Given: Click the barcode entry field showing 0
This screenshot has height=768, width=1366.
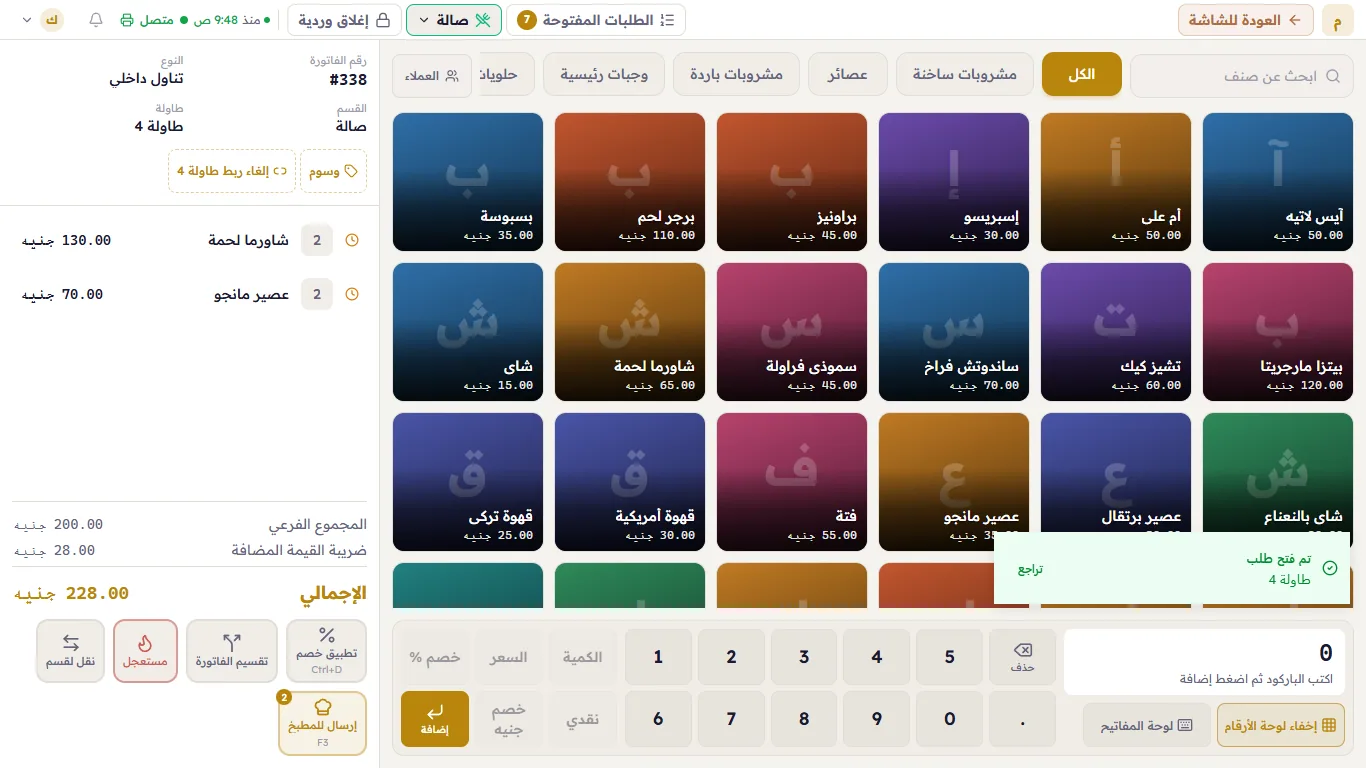Looking at the screenshot, I should pyautogui.click(x=1204, y=662).
